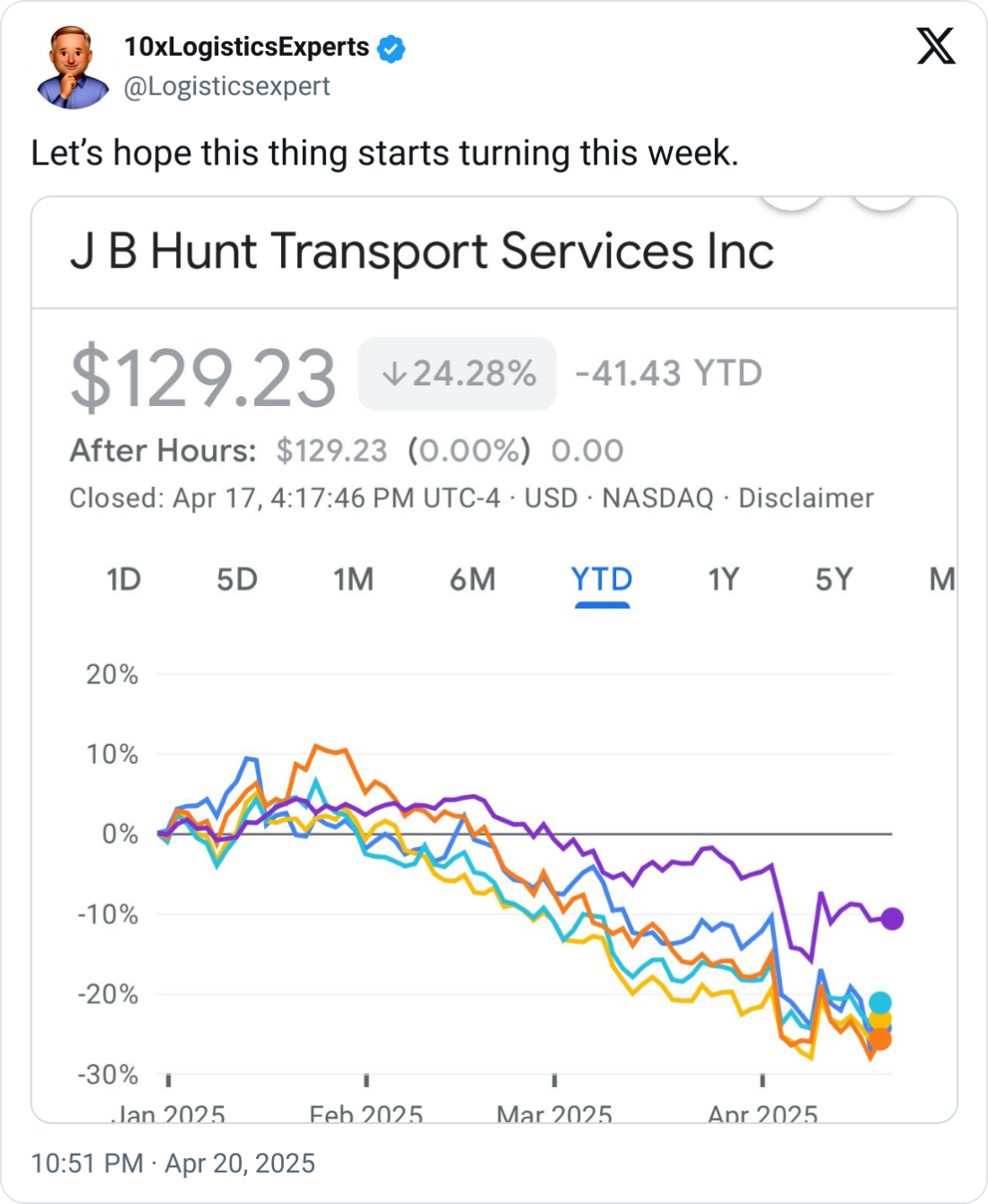
Task: Show the 5Y chart range
Action: (x=834, y=580)
